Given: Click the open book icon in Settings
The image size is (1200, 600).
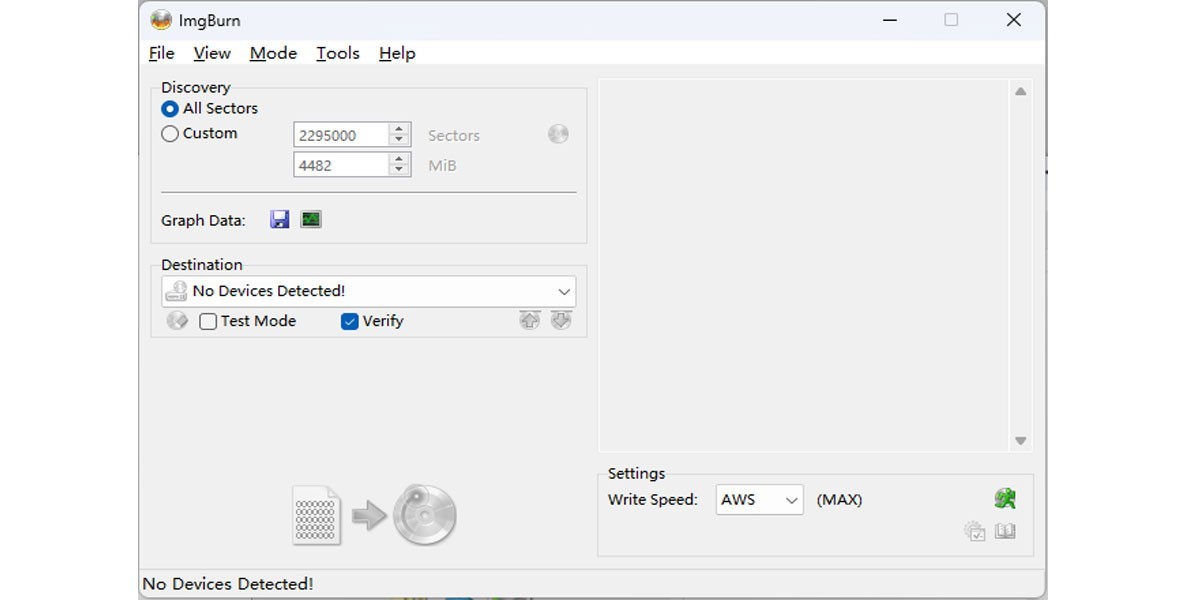Looking at the screenshot, I should click(x=1005, y=532).
